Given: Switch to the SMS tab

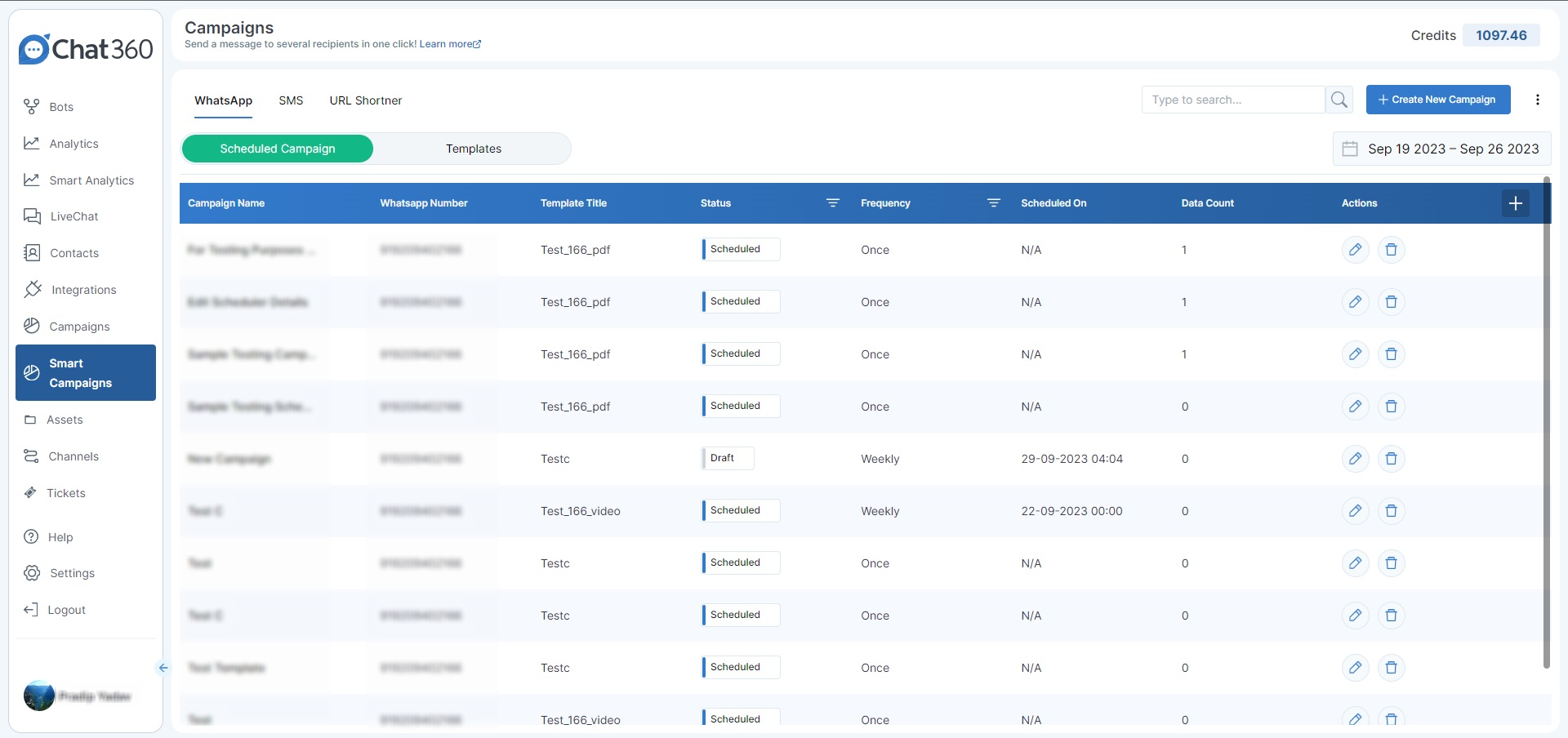Looking at the screenshot, I should [x=291, y=100].
